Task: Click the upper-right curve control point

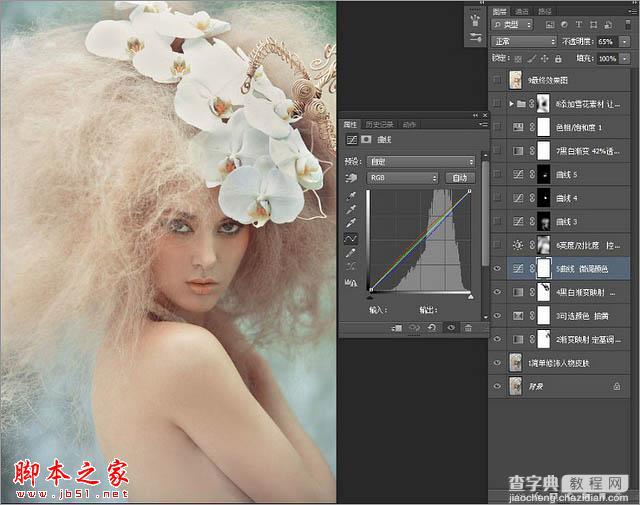Action: [x=469, y=191]
